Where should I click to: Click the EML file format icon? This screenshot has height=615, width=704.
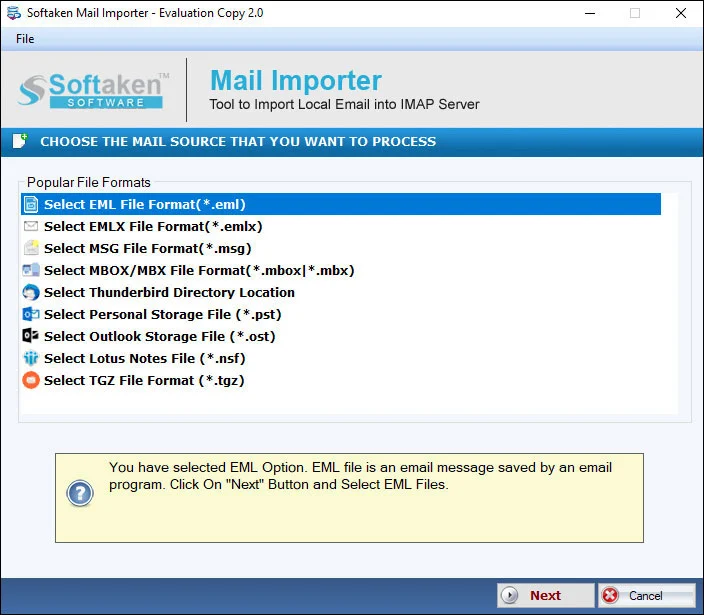pyautogui.click(x=31, y=204)
